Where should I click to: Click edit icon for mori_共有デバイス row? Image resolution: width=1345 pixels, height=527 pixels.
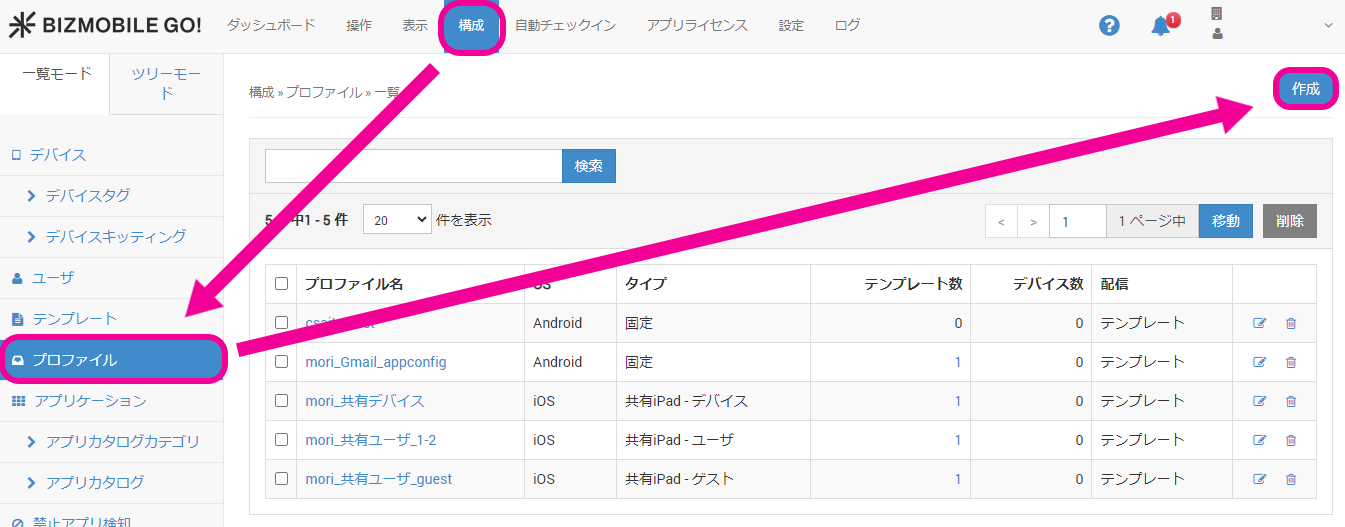tap(1259, 401)
